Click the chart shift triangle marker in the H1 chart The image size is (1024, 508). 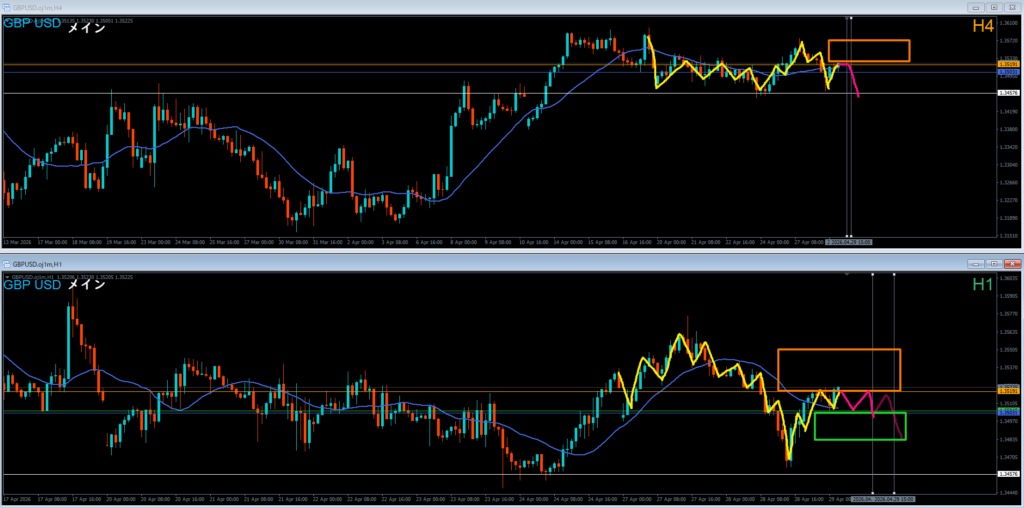click(x=847, y=275)
